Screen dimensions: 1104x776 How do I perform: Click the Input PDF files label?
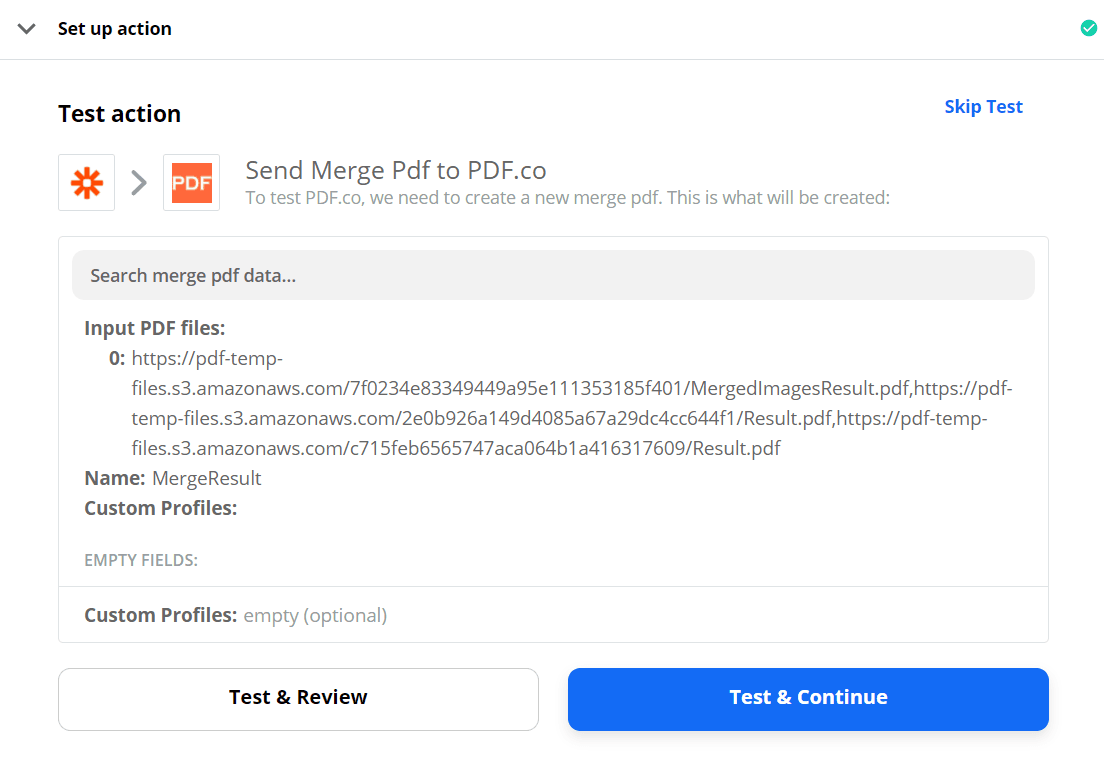point(155,328)
